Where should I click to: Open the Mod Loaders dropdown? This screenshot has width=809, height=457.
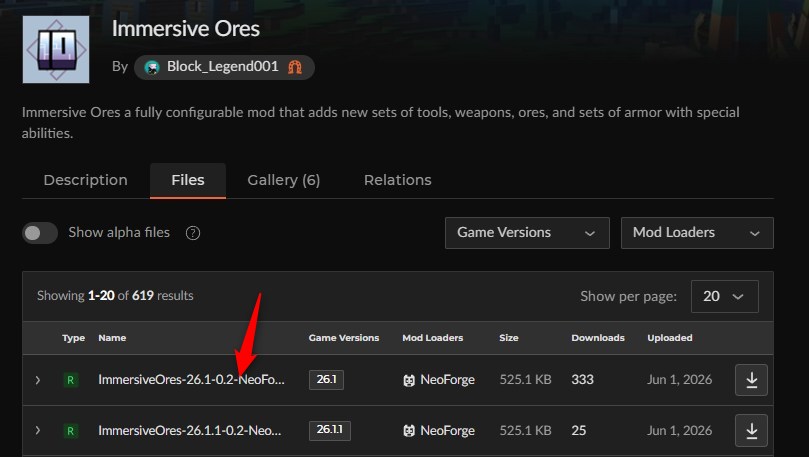pos(697,233)
